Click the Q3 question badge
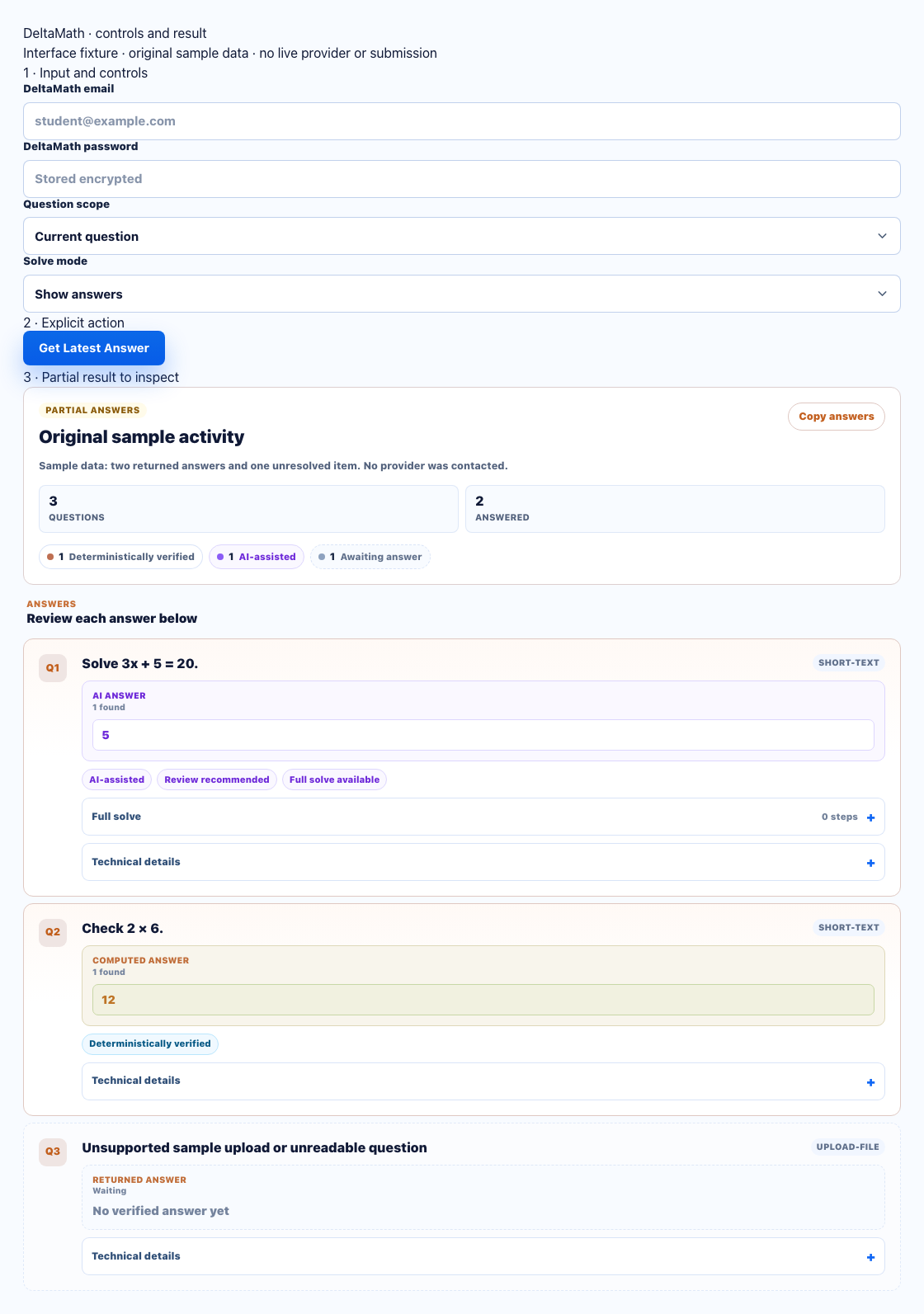 (x=53, y=1152)
